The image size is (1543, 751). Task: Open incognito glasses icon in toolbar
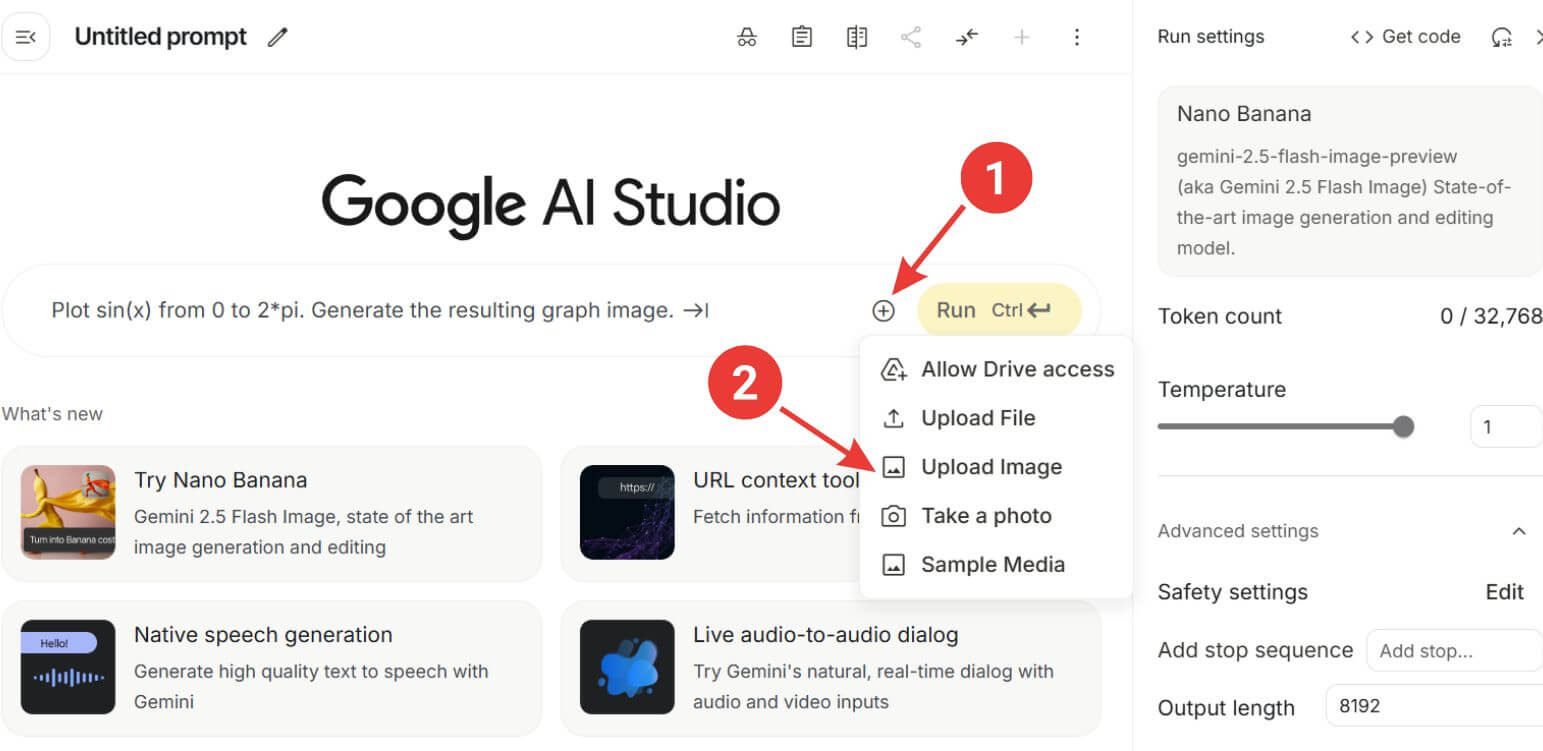(x=746, y=38)
